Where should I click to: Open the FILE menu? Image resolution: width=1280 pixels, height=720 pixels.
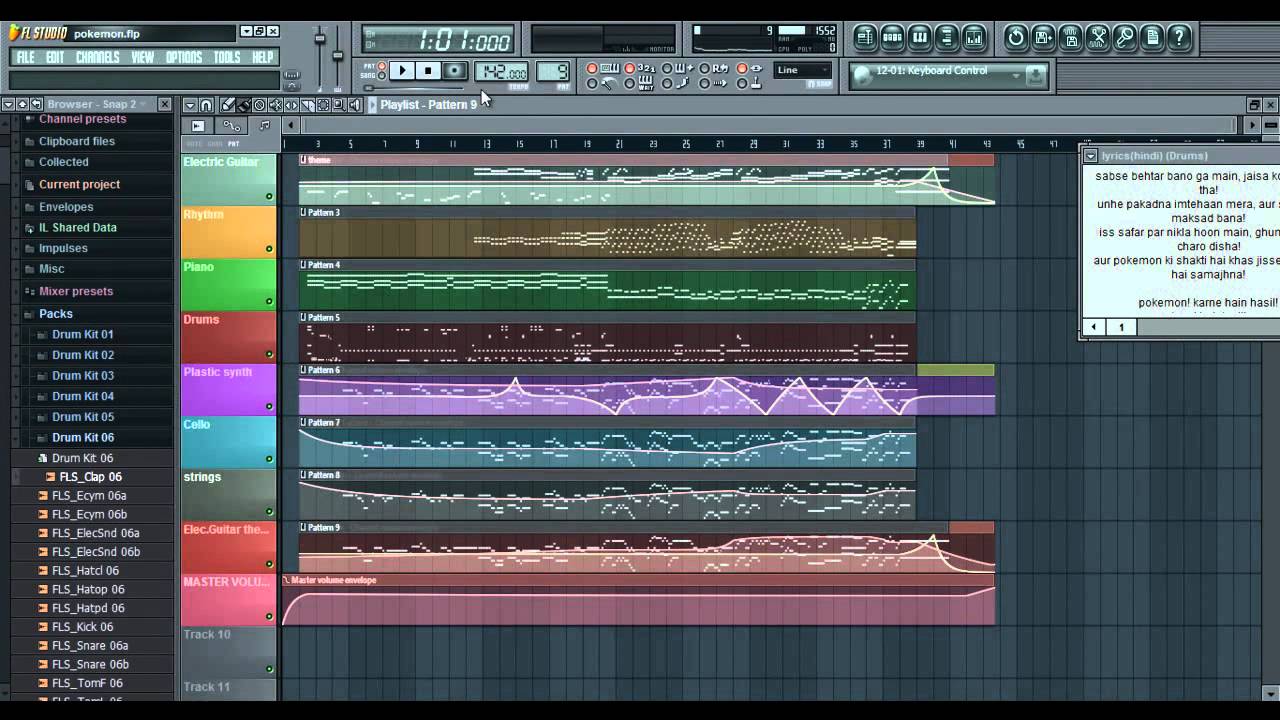click(x=25, y=58)
